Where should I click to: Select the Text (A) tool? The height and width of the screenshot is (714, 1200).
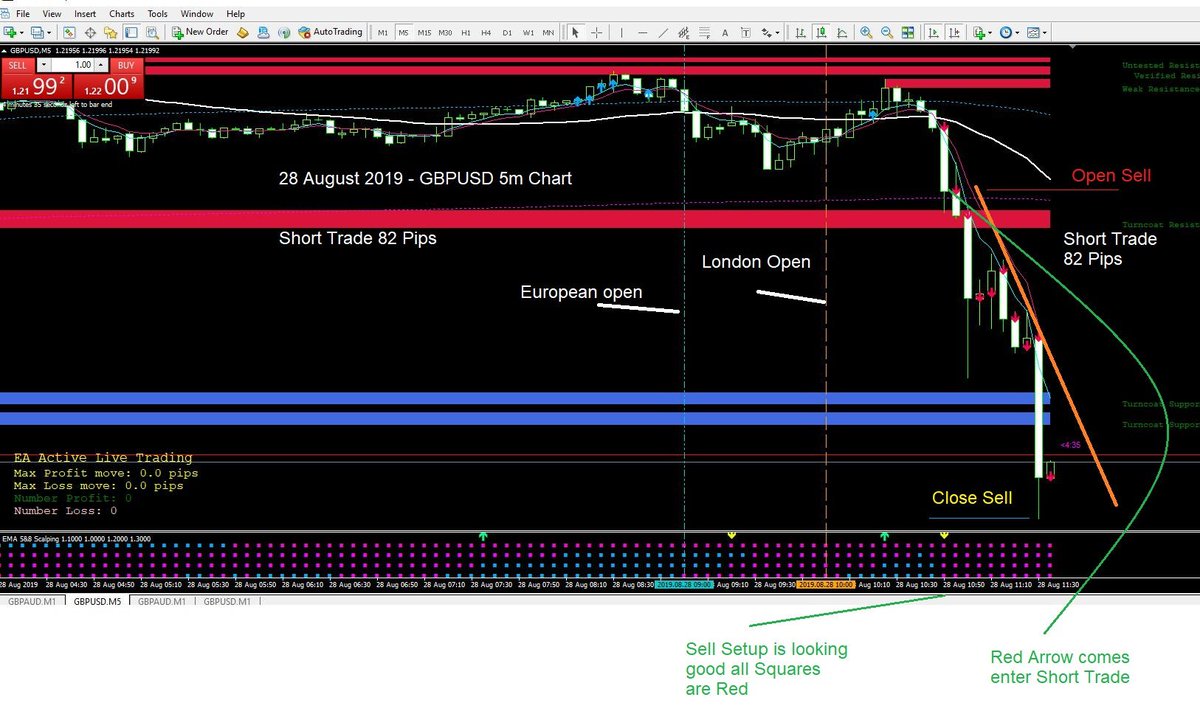click(725, 32)
